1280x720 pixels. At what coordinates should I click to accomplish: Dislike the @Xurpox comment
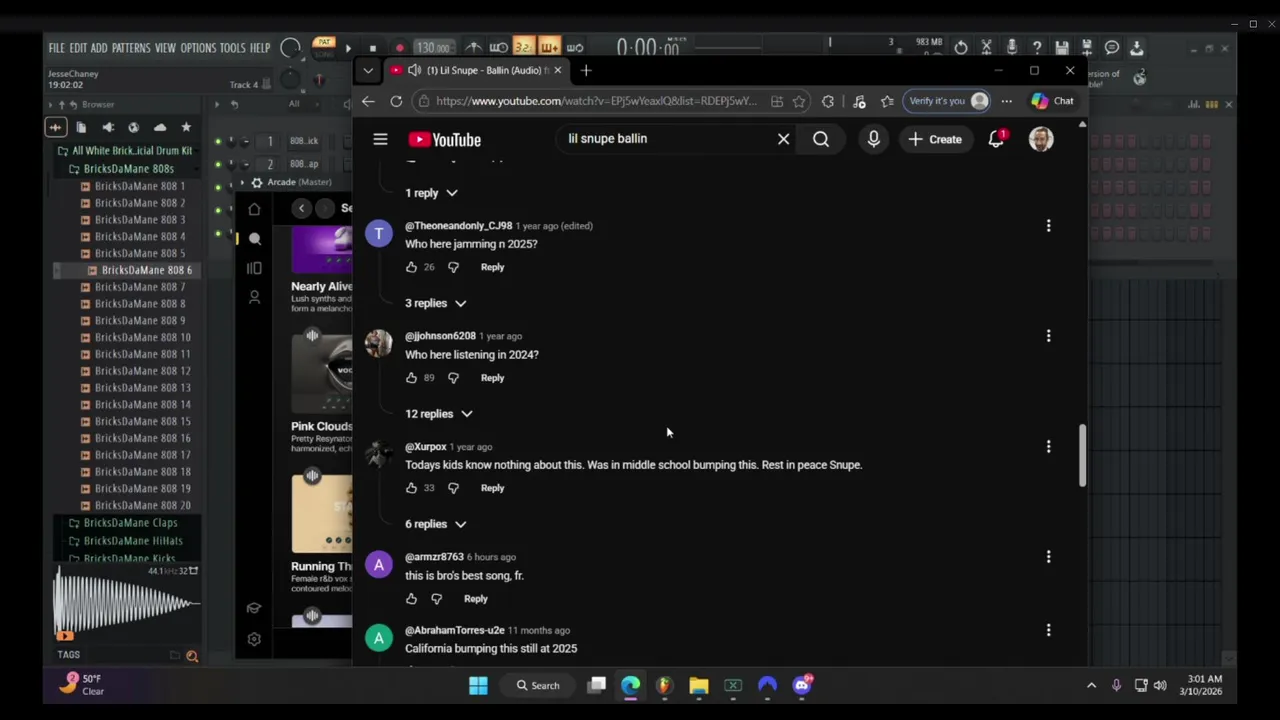(x=453, y=488)
